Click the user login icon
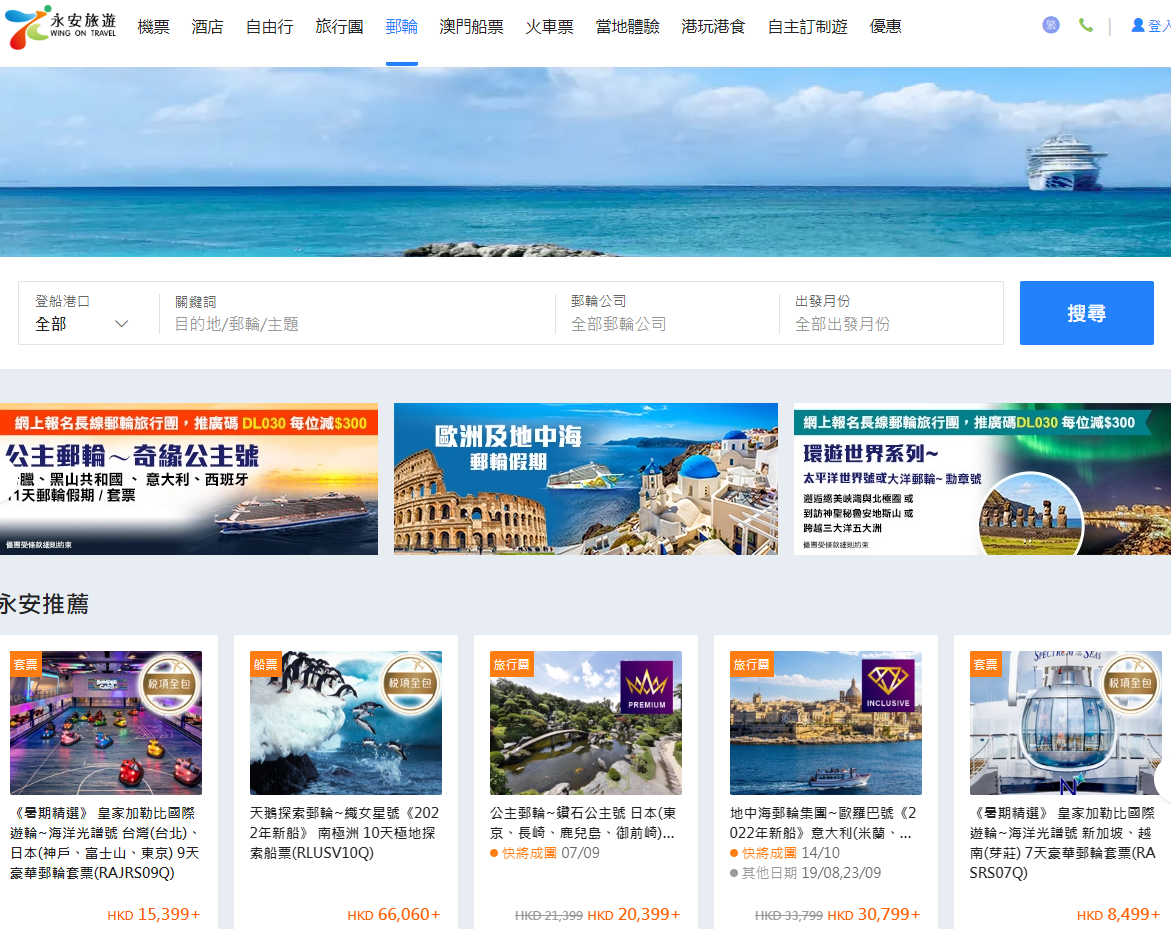 pos(1137,25)
